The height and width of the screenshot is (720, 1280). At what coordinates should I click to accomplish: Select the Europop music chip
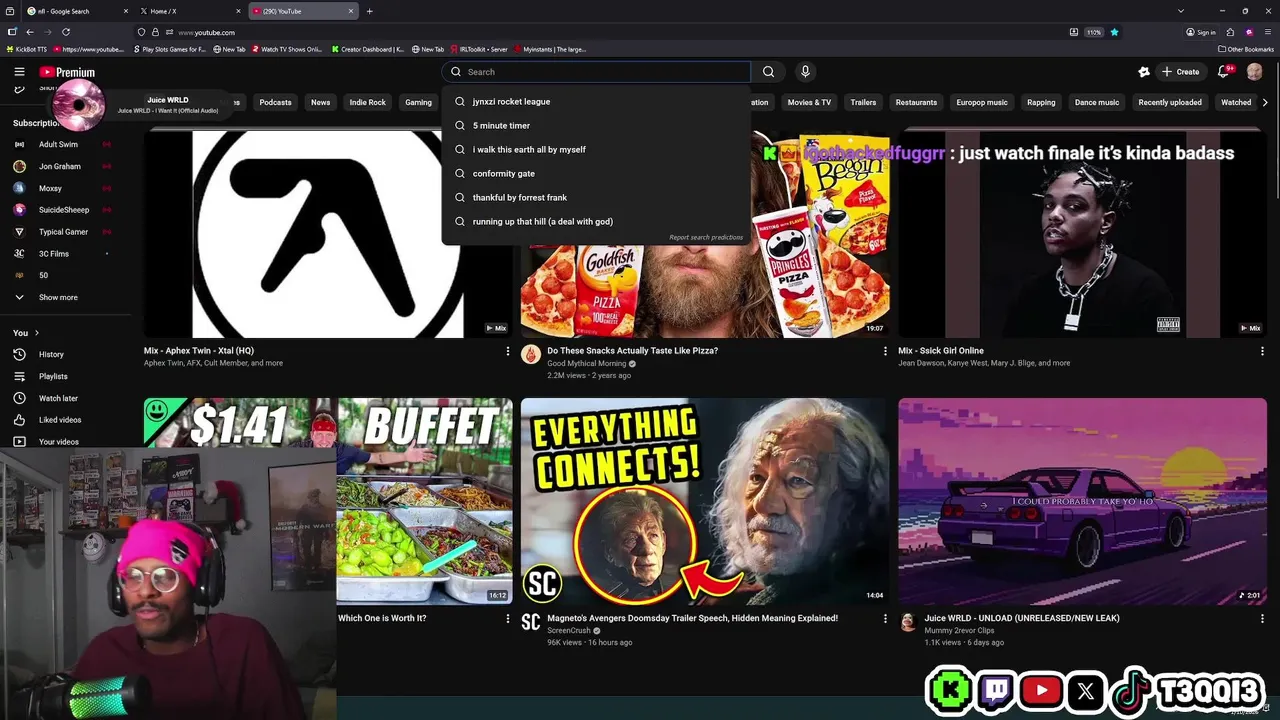tap(982, 102)
